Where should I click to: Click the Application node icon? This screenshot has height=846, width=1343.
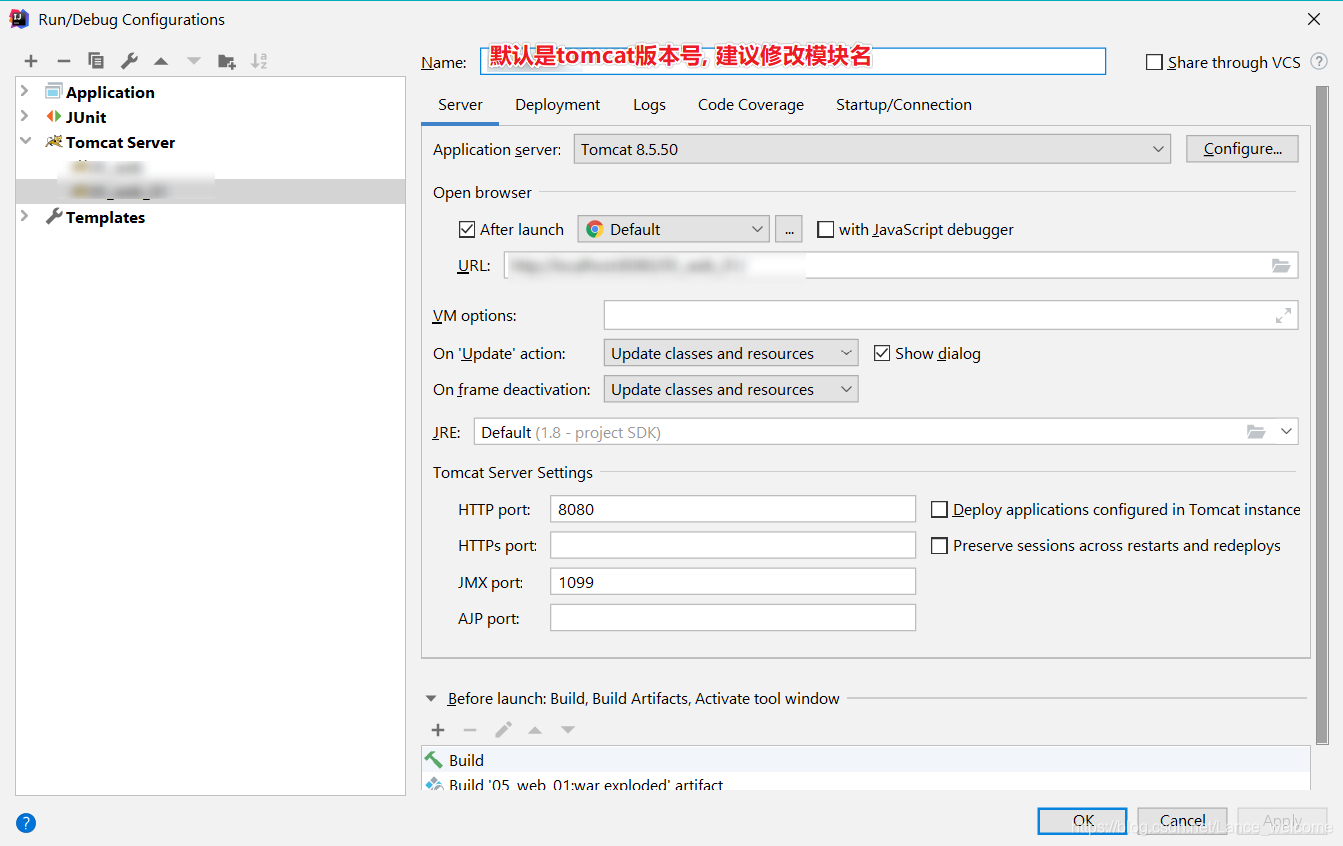click(54, 92)
